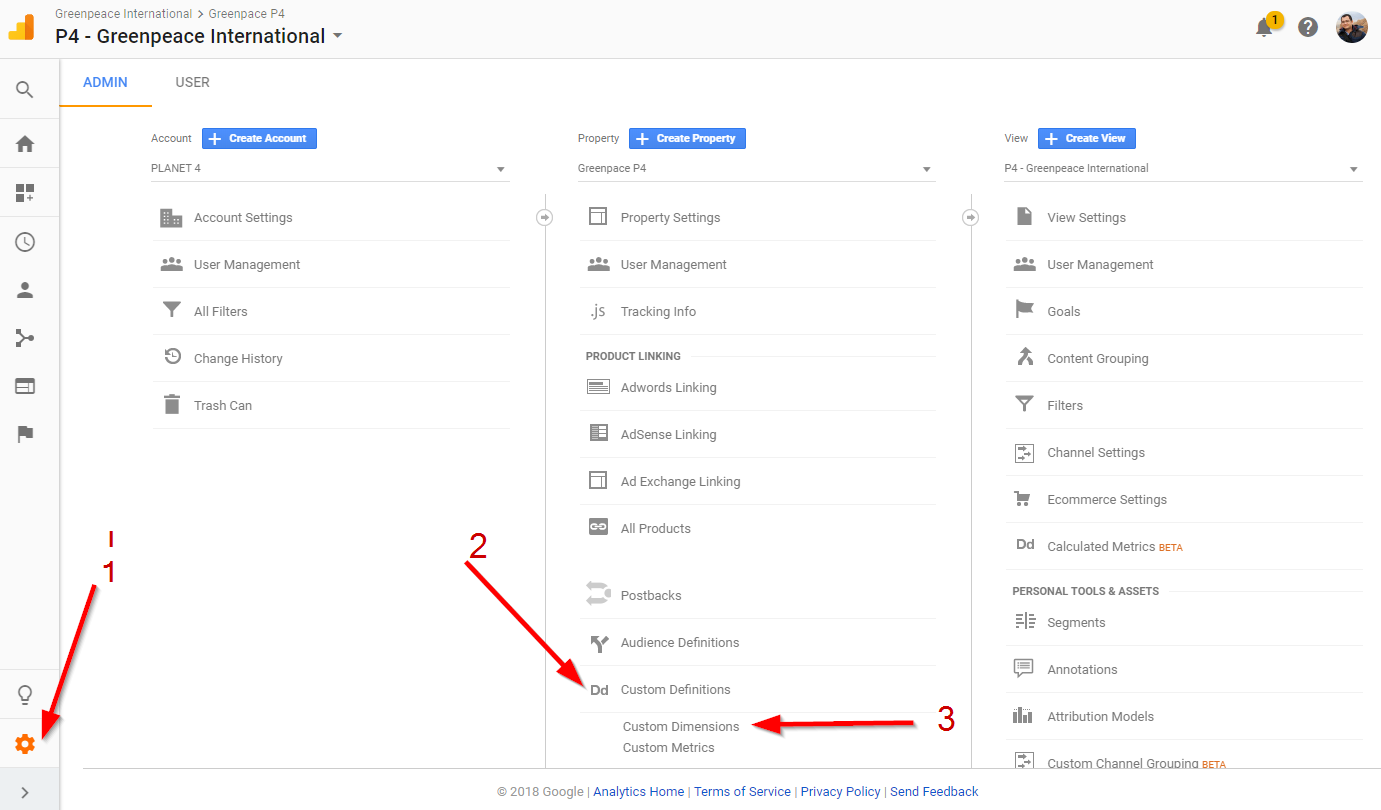Open Behavior icon in sidebar
1381x810 pixels.
[25, 386]
